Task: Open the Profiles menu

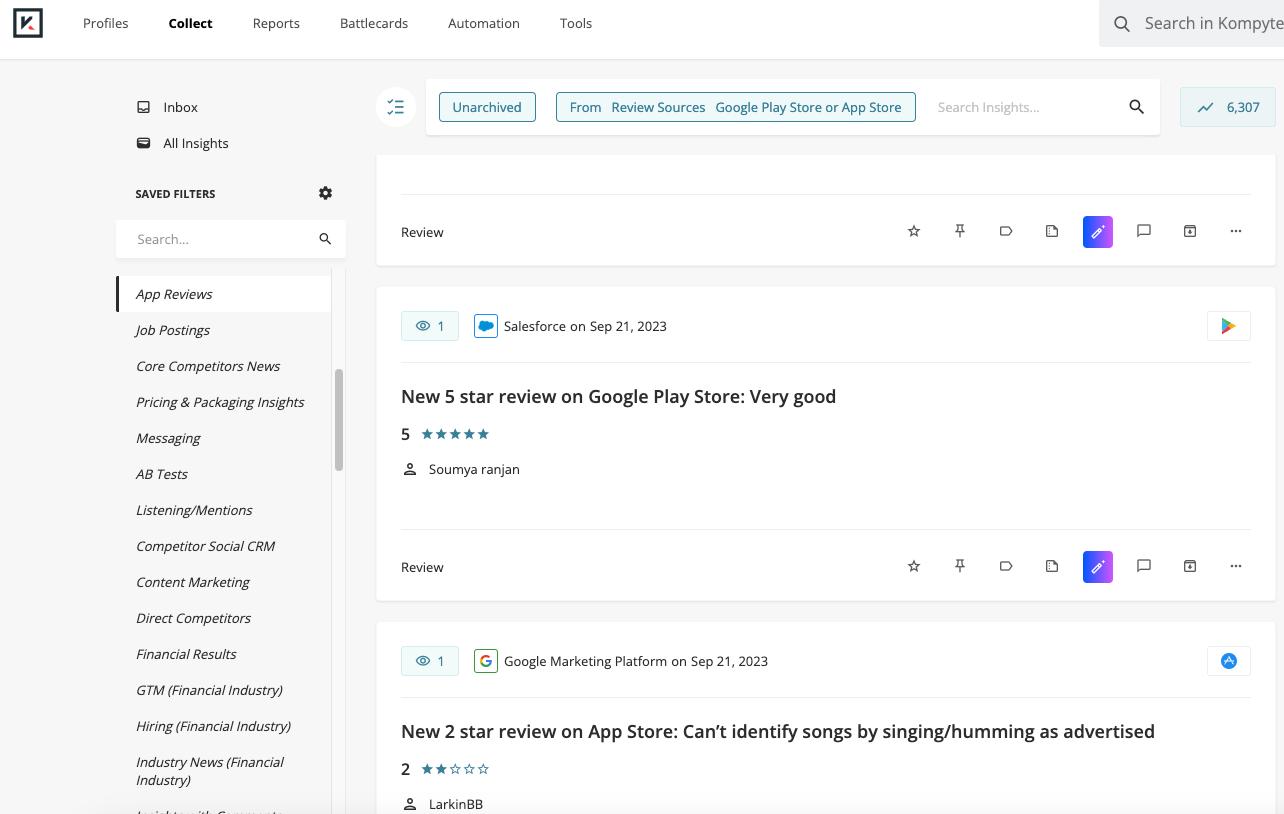Action: (106, 23)
